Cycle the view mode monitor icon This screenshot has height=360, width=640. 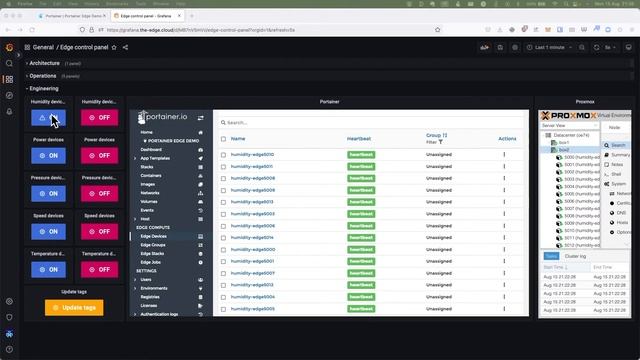629,47
